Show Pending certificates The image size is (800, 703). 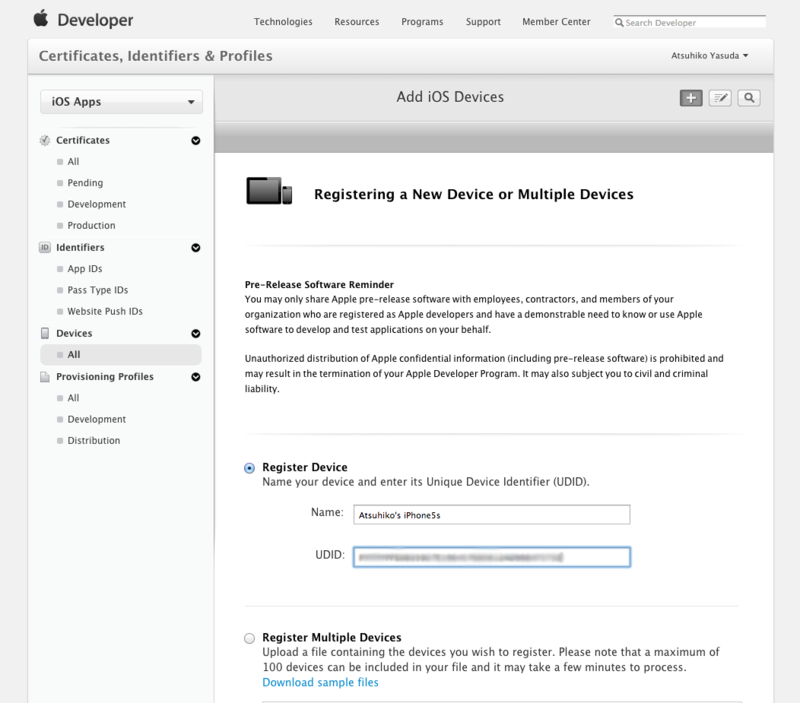click(x=85, y=183)
